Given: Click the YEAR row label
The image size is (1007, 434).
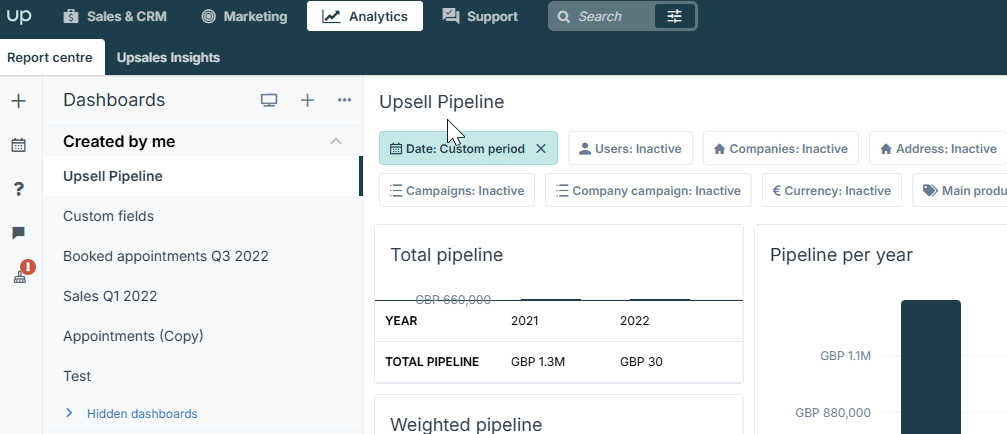Looking at the screenshot, I should (x=401, y=321).
